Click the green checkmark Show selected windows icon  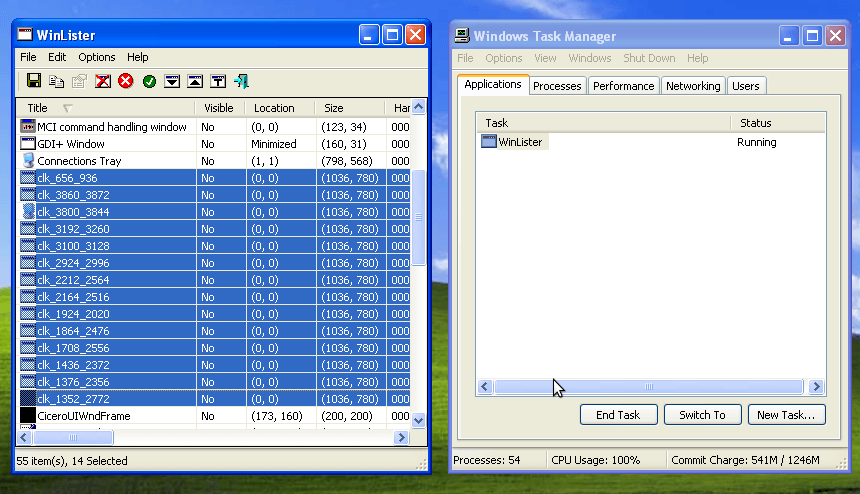tap(149, 81)
